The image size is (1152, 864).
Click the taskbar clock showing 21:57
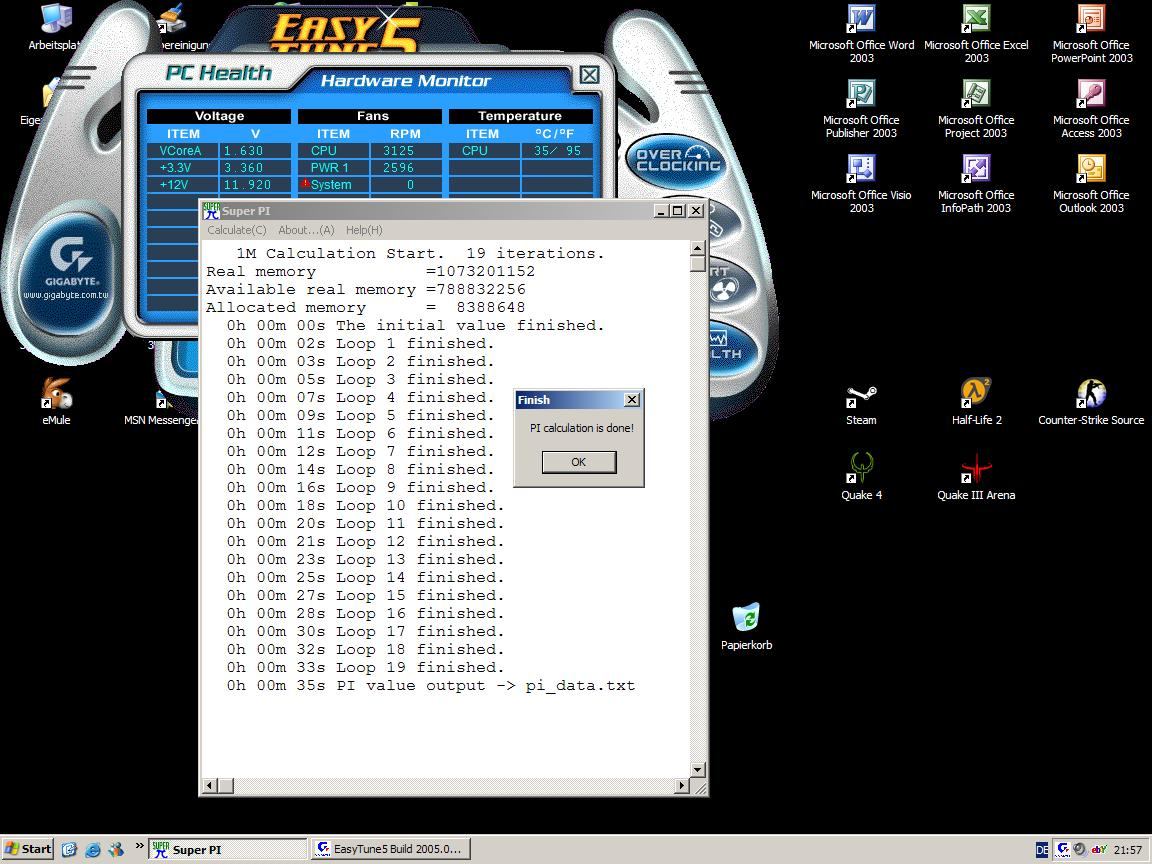pyautogui.click(x=1128, y=850)
